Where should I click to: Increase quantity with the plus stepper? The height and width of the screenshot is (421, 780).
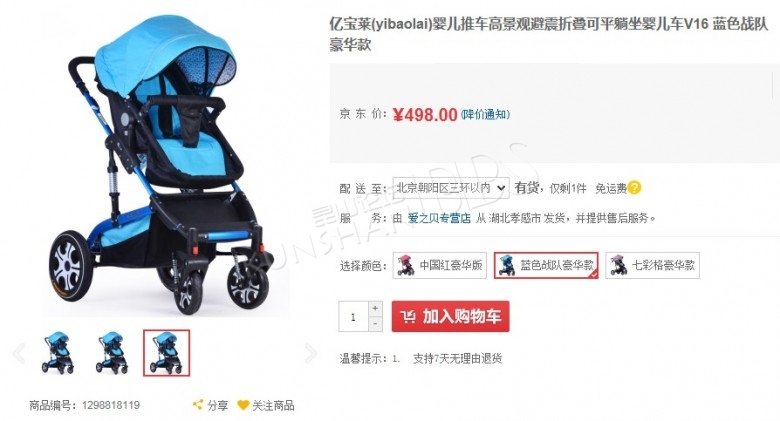coord(375,309)
